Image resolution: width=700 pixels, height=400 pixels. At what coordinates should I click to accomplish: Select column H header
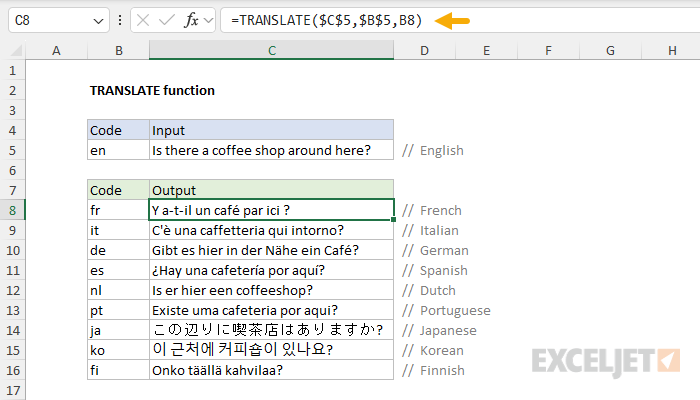(x=671, y=50)
